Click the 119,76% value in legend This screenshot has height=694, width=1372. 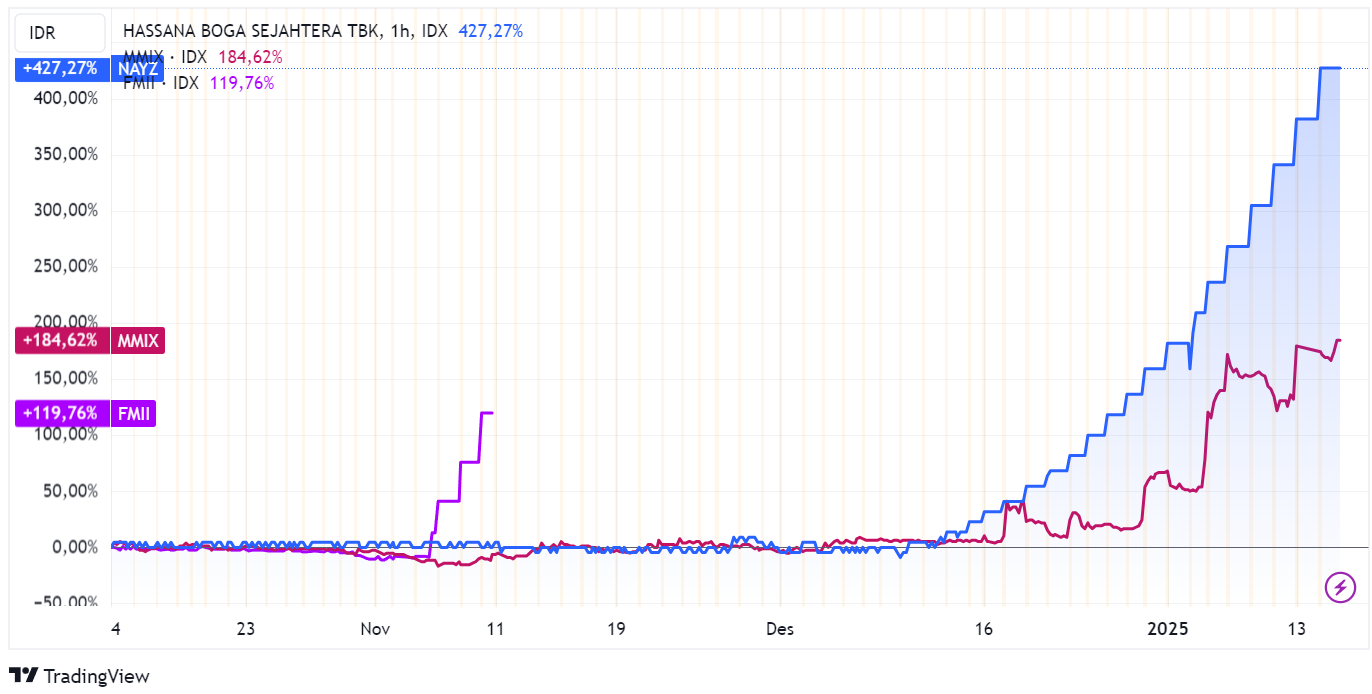click(242, 83)
